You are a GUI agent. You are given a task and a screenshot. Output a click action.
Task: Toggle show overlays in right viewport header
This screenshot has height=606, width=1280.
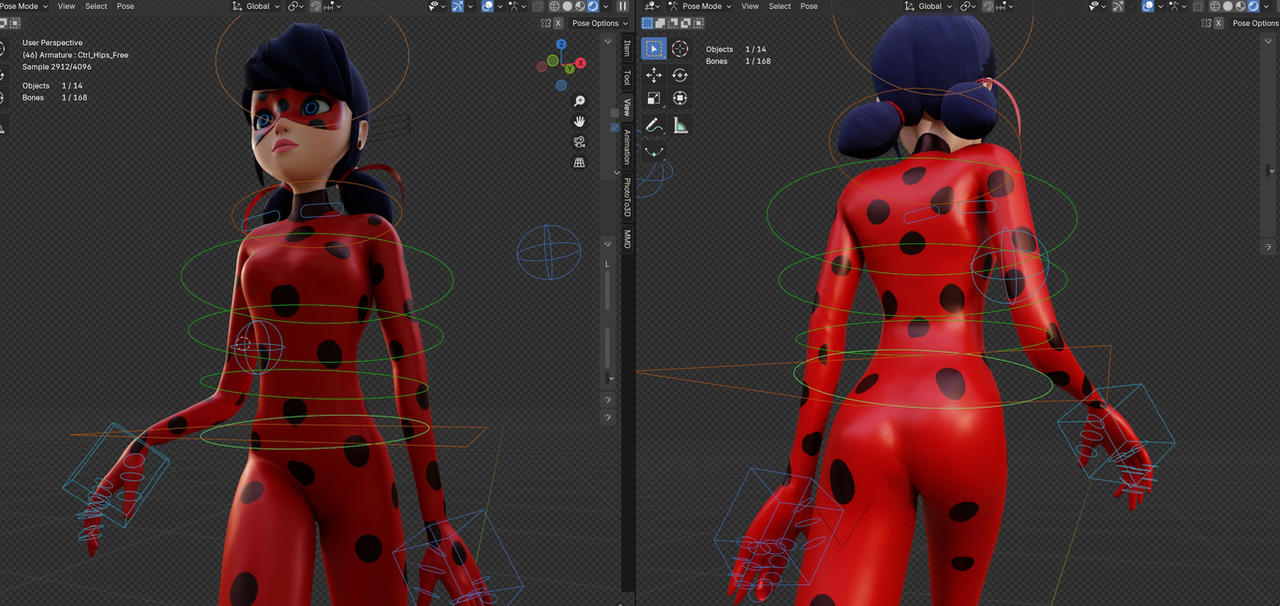click(x=1148, y=6)
